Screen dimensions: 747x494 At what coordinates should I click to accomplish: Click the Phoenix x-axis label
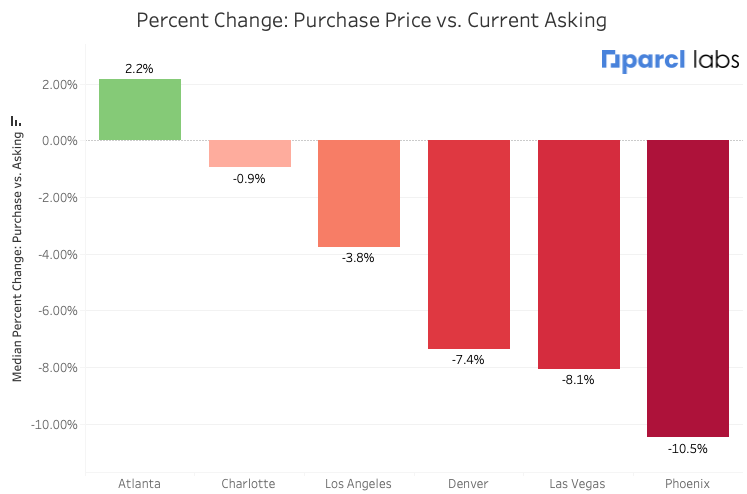(688, 484)
